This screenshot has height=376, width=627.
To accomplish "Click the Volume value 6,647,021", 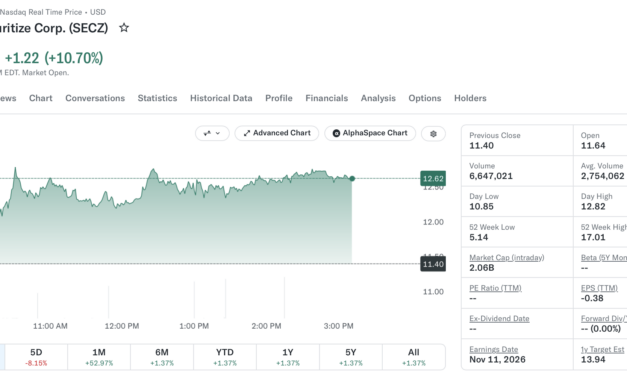I will (x=491, y=176).
